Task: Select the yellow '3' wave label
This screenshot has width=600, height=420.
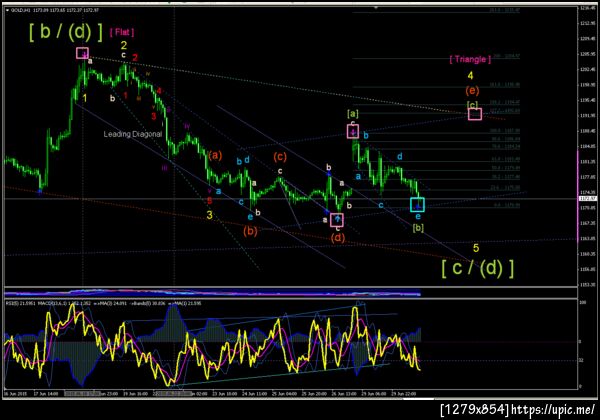Action: click(x=209, y=215)
